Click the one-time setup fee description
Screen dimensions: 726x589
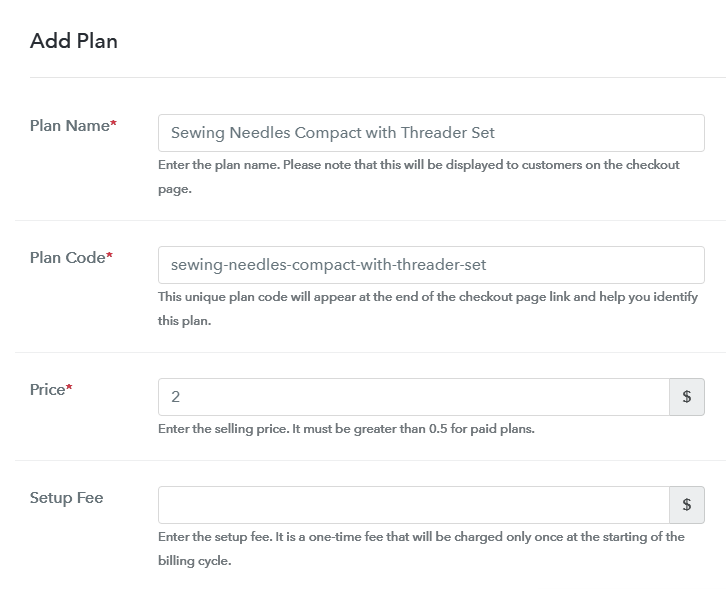421,549
